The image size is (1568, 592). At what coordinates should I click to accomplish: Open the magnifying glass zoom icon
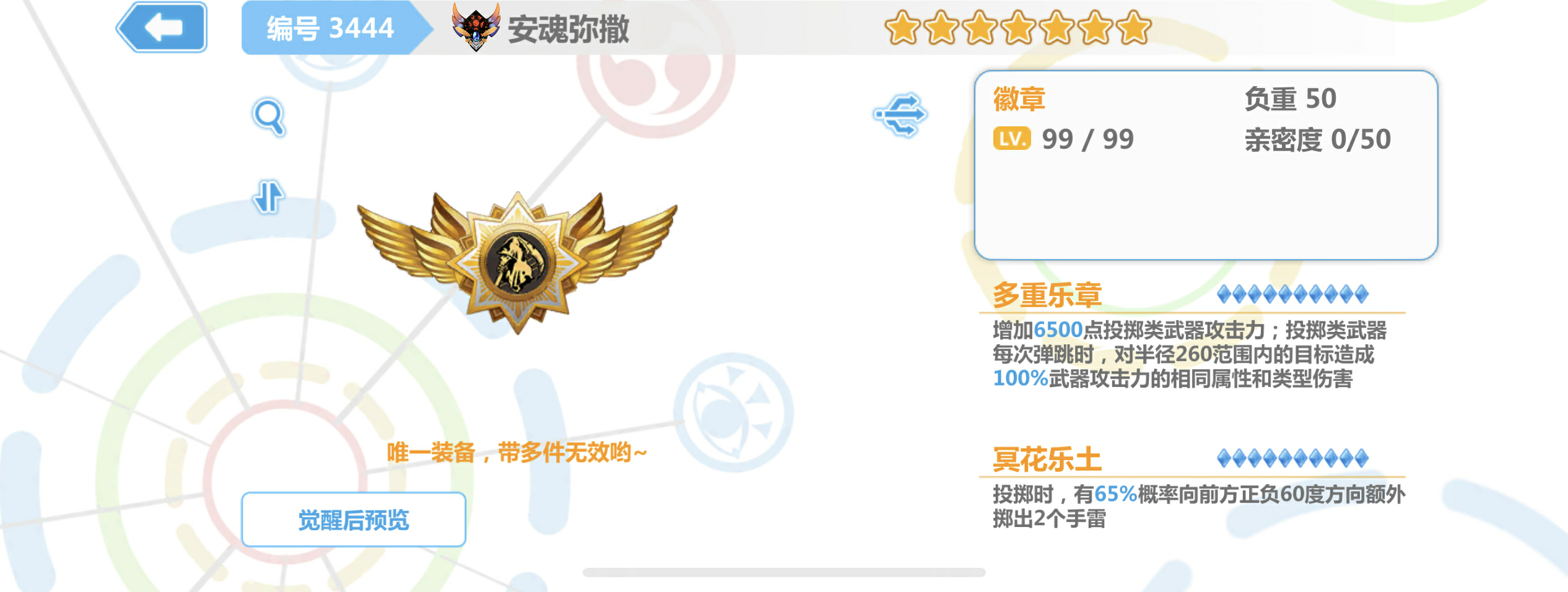tap(269, 117)
